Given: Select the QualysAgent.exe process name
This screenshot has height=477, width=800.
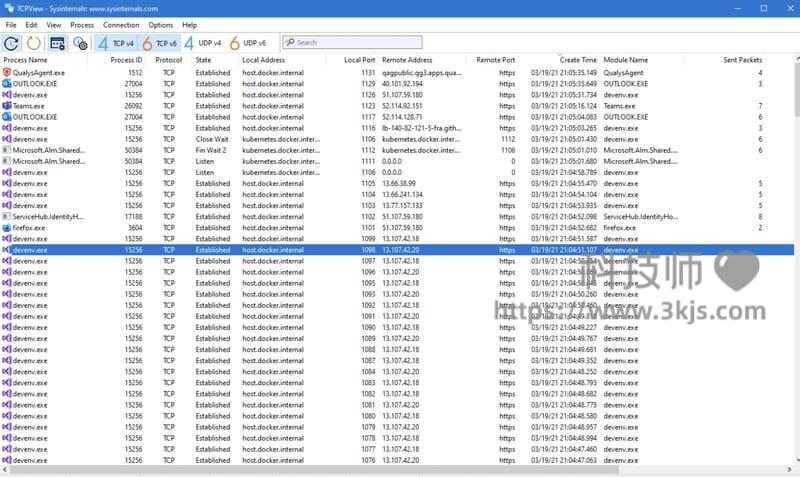Looking at the screenshot, I should [x=39, y=73].
